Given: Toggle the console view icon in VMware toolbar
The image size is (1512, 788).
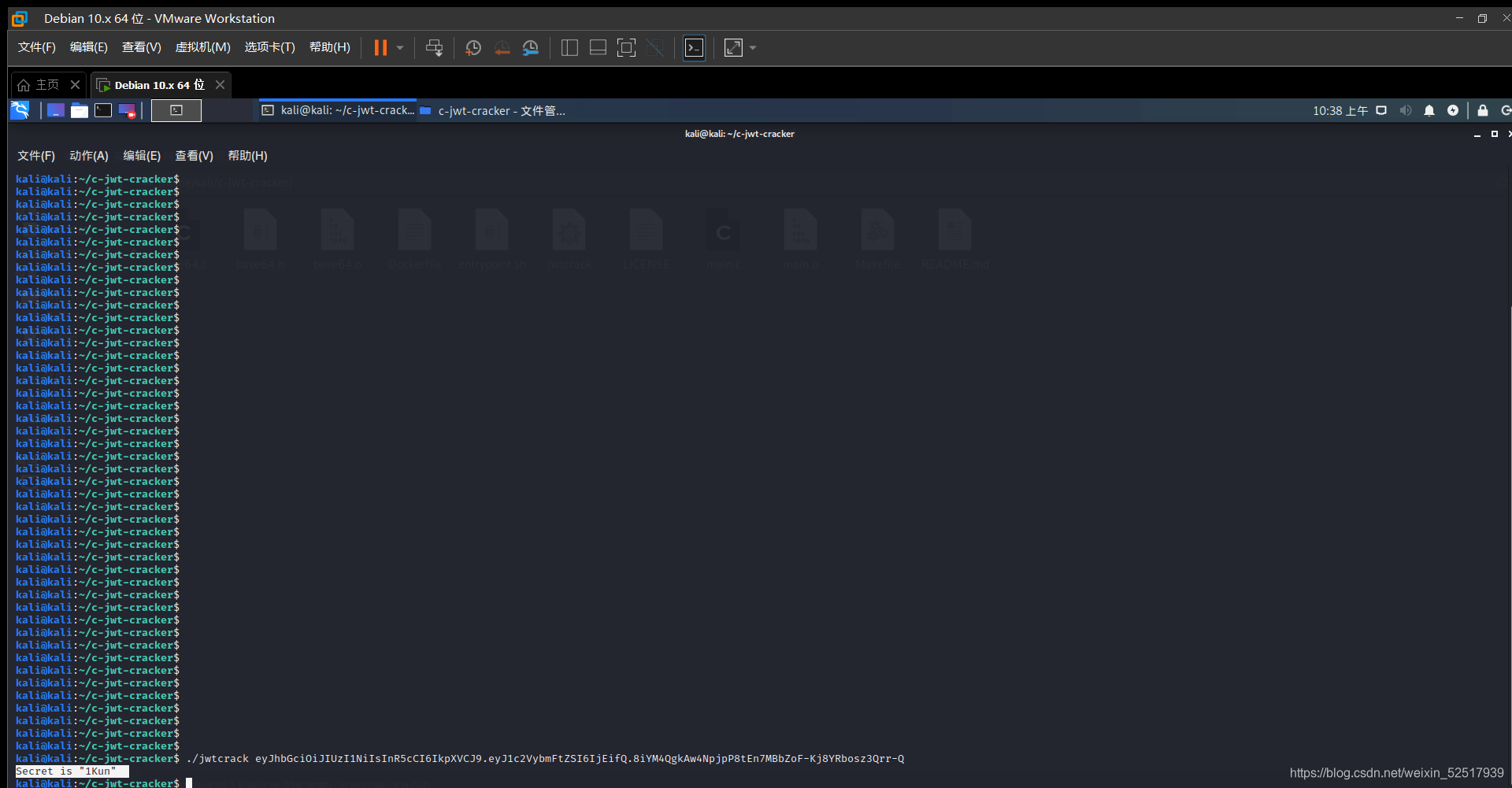Looking at the screenshot, I should pyautogui.click(x=694, y=48).
